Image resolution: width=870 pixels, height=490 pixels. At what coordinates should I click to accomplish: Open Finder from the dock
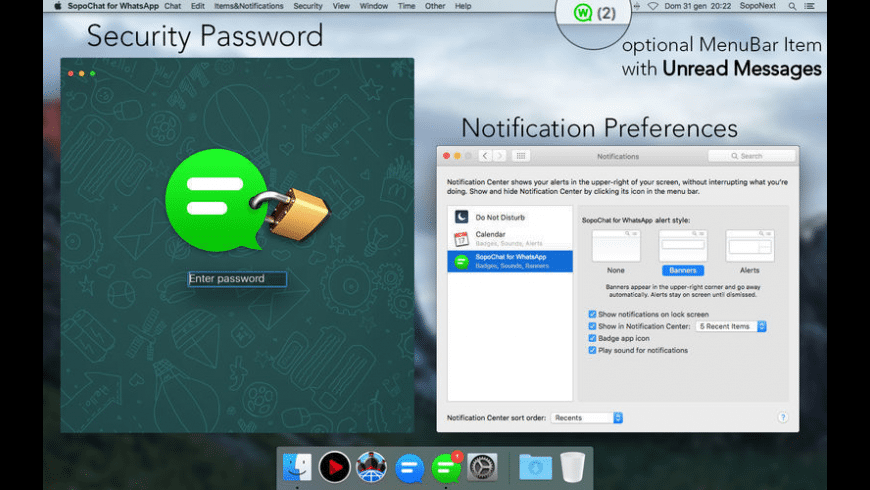[297, 467]
